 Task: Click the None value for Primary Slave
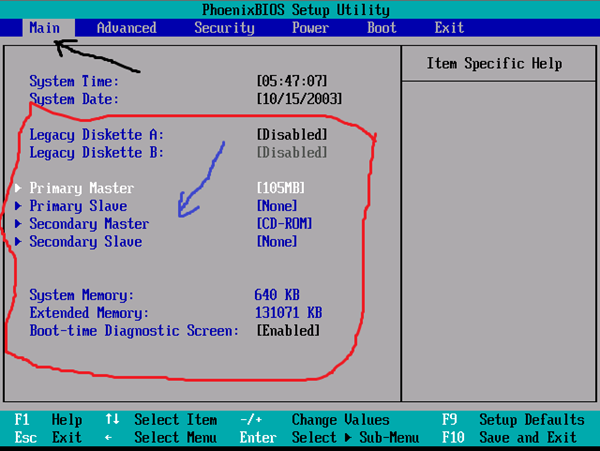coord(277,206)
